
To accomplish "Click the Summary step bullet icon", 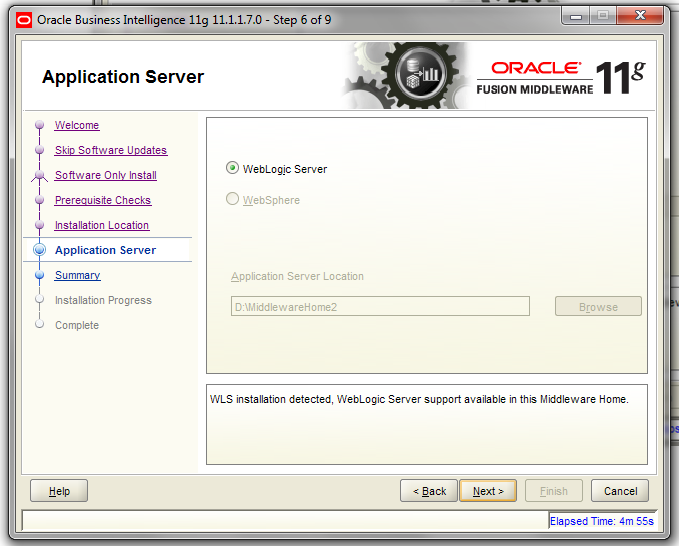I will 39,275.
